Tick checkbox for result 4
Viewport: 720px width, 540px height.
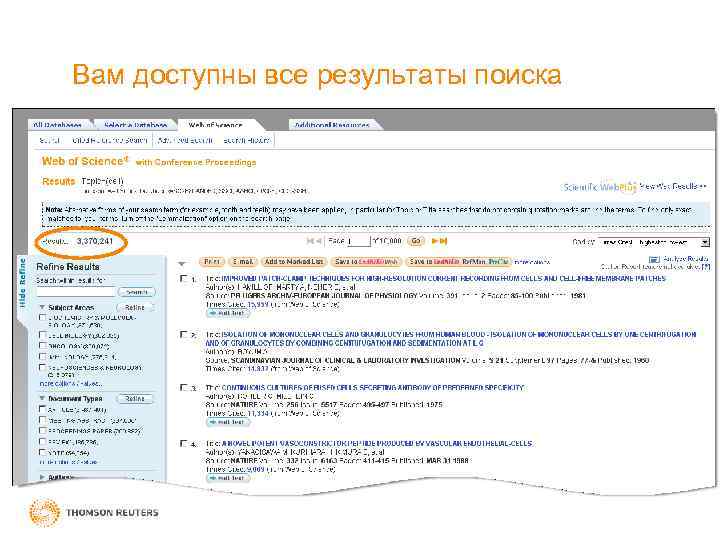coord(184,443)
